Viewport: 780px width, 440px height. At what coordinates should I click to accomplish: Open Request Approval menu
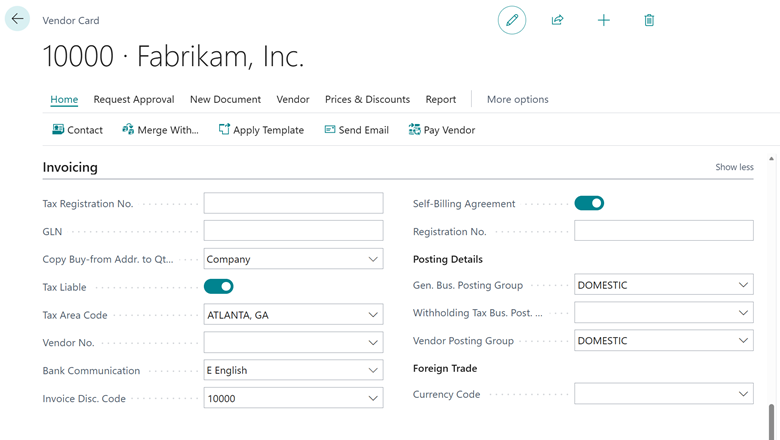pyautogui.click(x=134, y=99)
